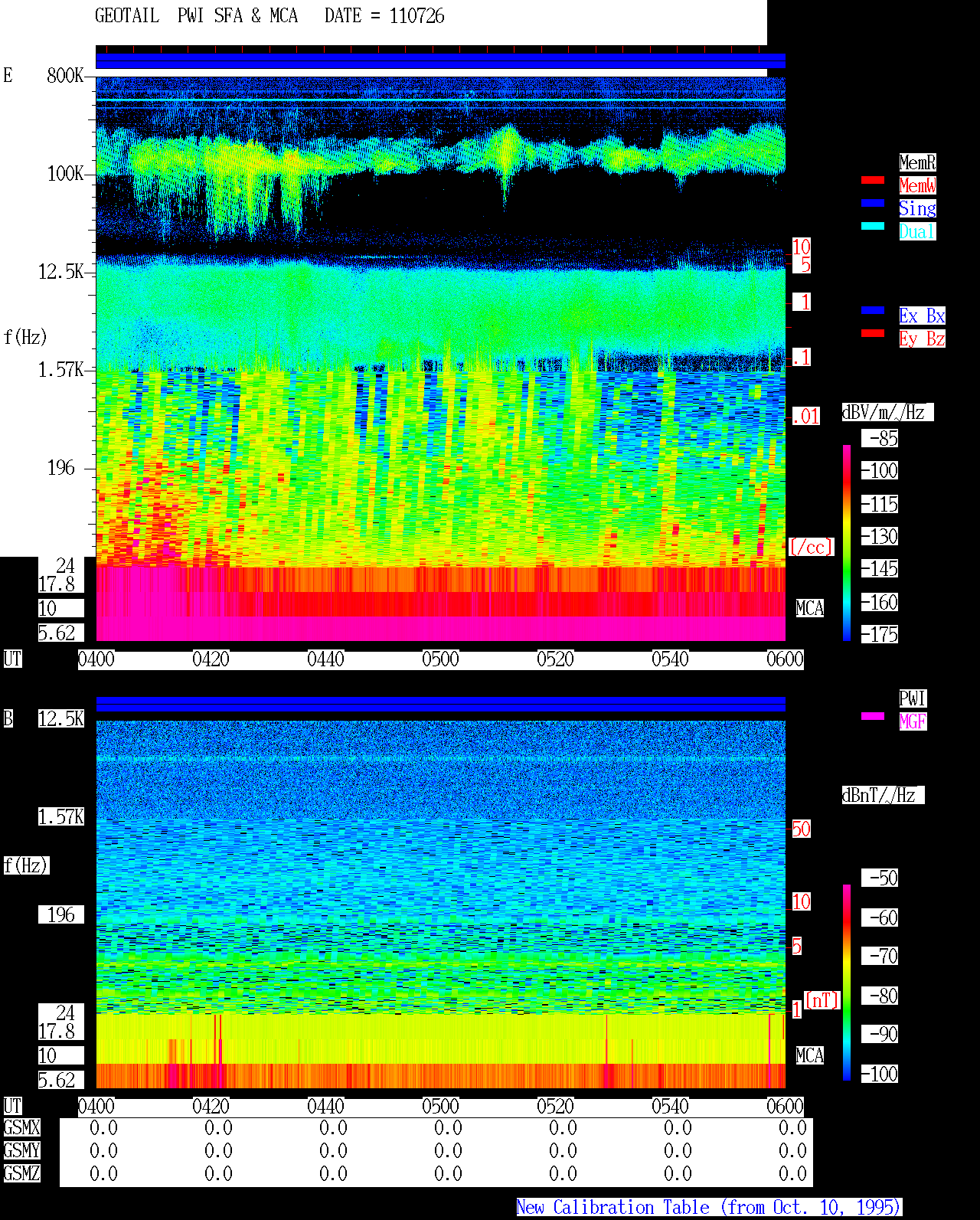The width and height of the screenshot is (980, 1220).
Task: Click the MCA label beside the E panel
Action: (810, 608)
